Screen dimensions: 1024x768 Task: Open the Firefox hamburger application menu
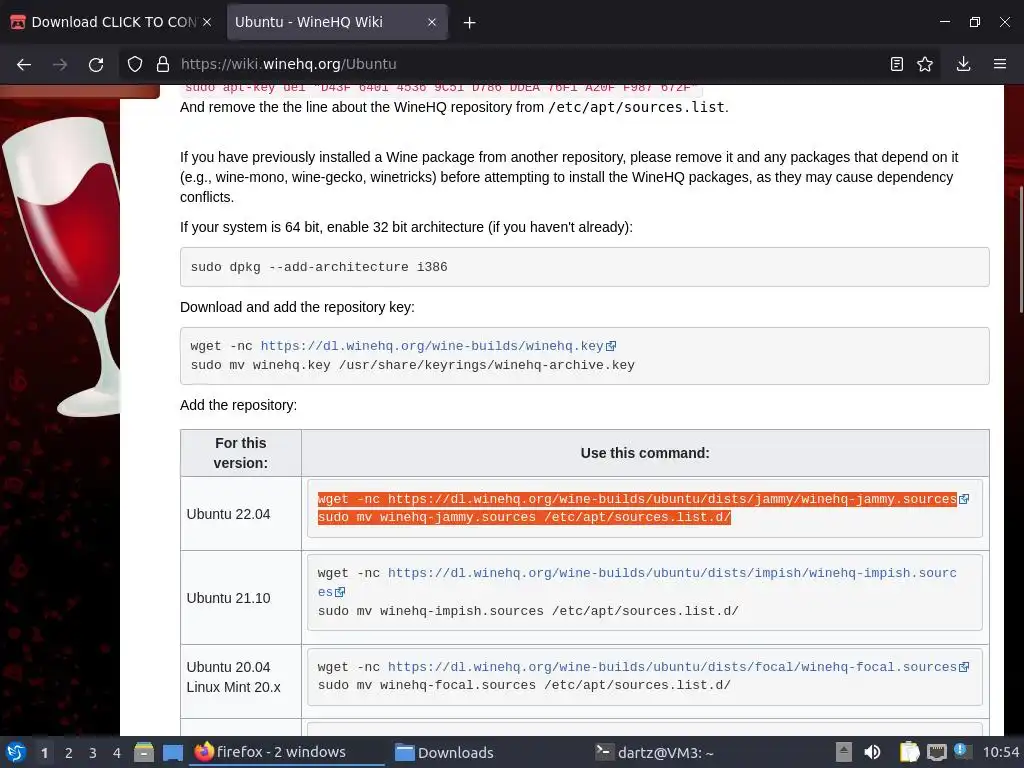[1000, 64]
